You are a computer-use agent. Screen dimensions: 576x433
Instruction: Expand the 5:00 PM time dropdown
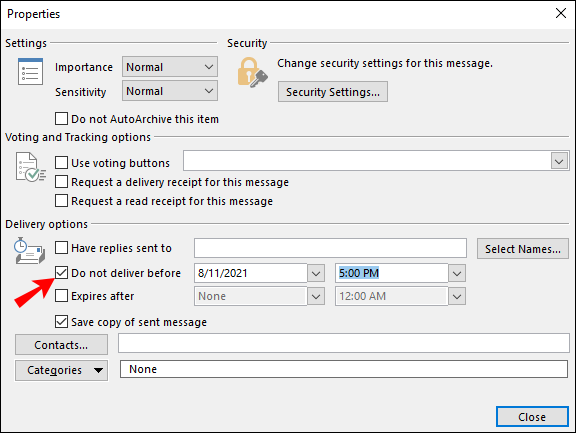457,273
